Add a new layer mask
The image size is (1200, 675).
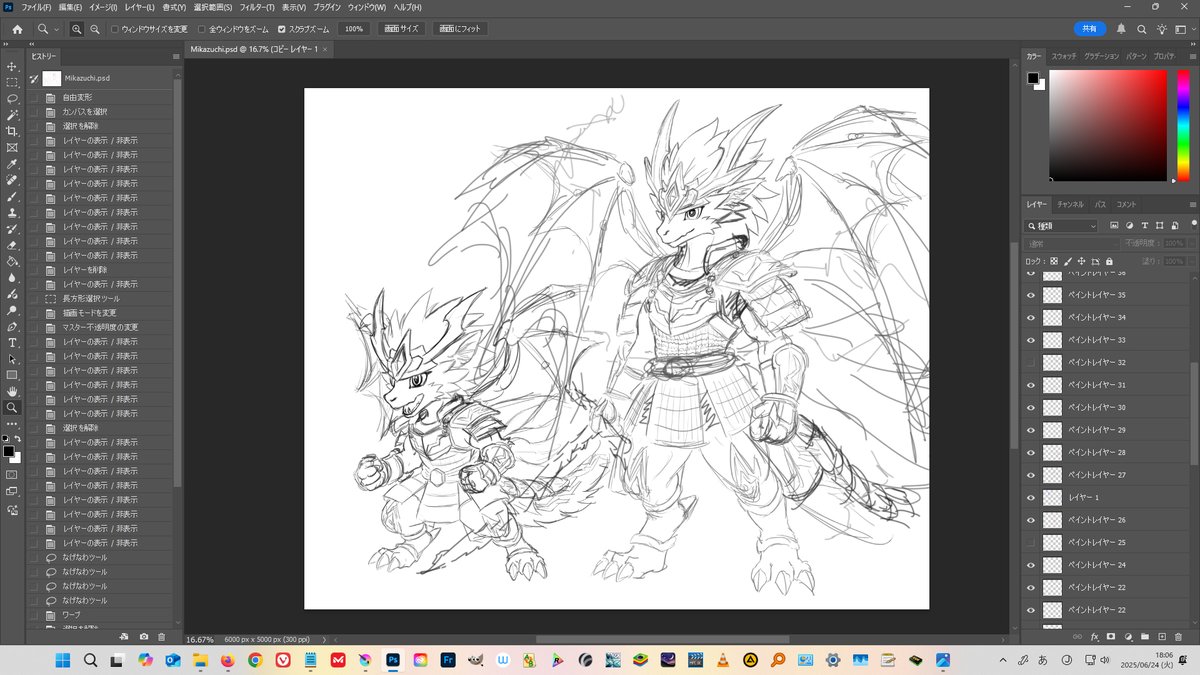pos(1111,636)
